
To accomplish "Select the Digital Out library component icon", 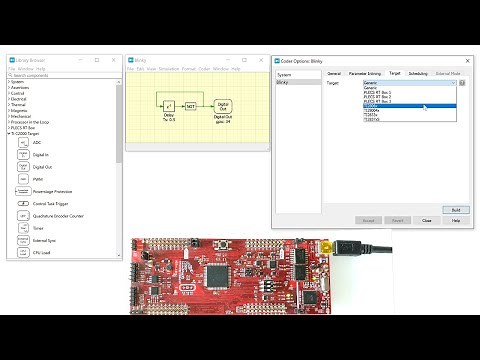I will tap(23, 167).
